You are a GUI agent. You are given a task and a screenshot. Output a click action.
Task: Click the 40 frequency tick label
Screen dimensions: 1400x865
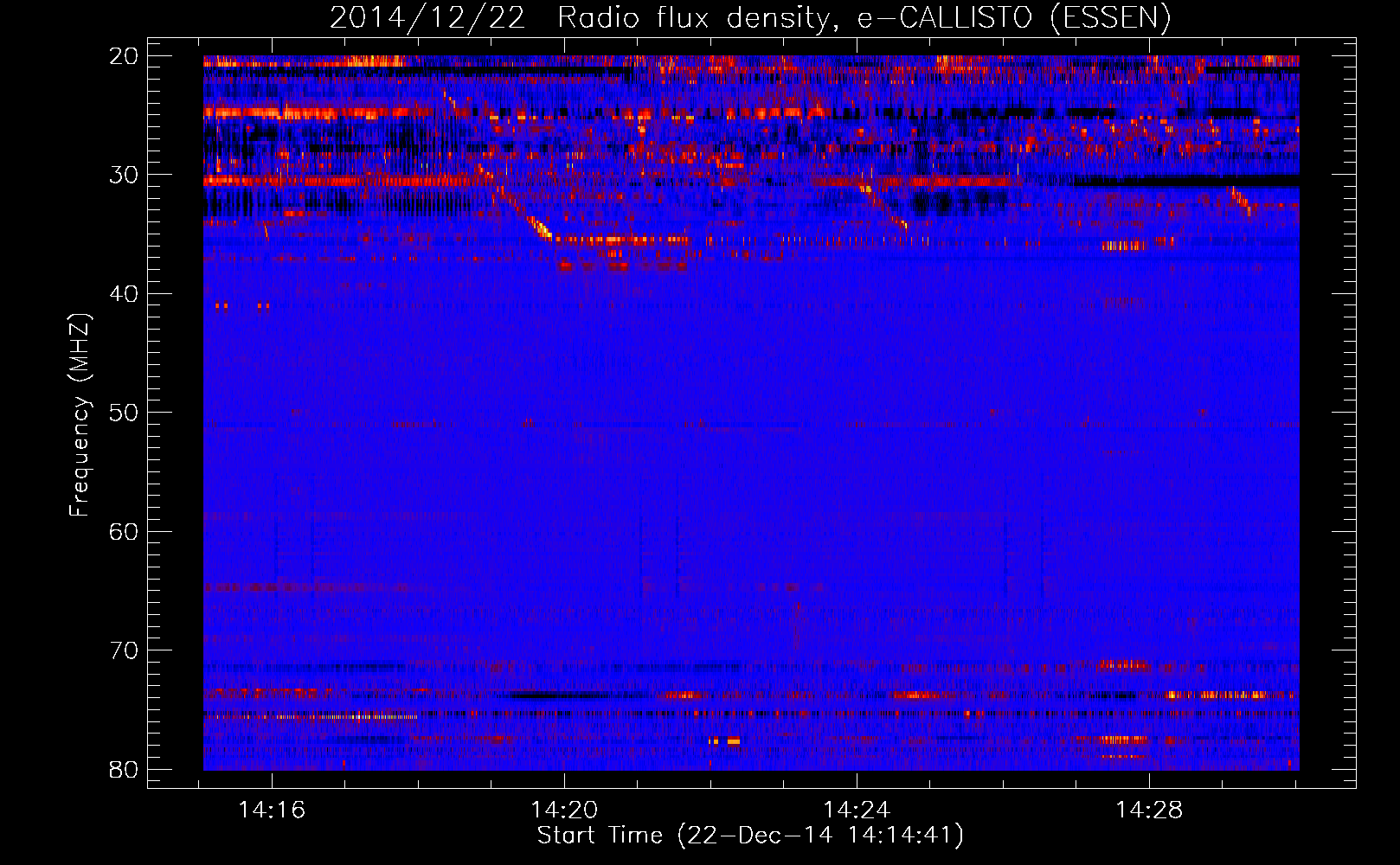[x=124, y=294]
